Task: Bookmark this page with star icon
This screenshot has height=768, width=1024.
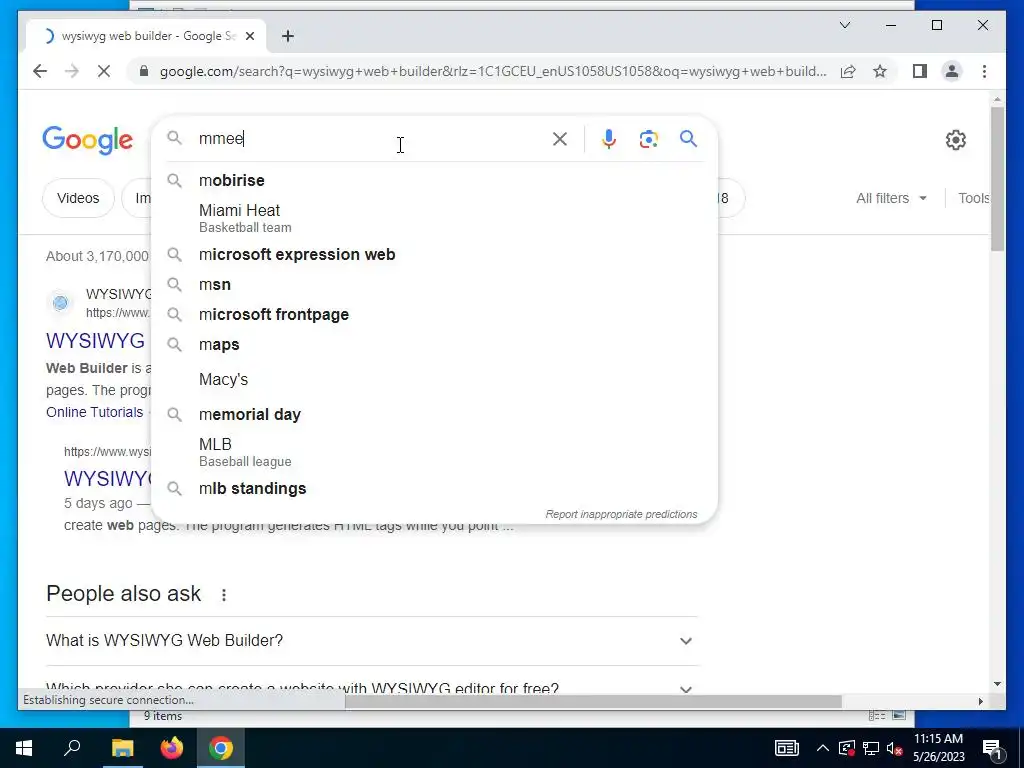Action: 880,71
